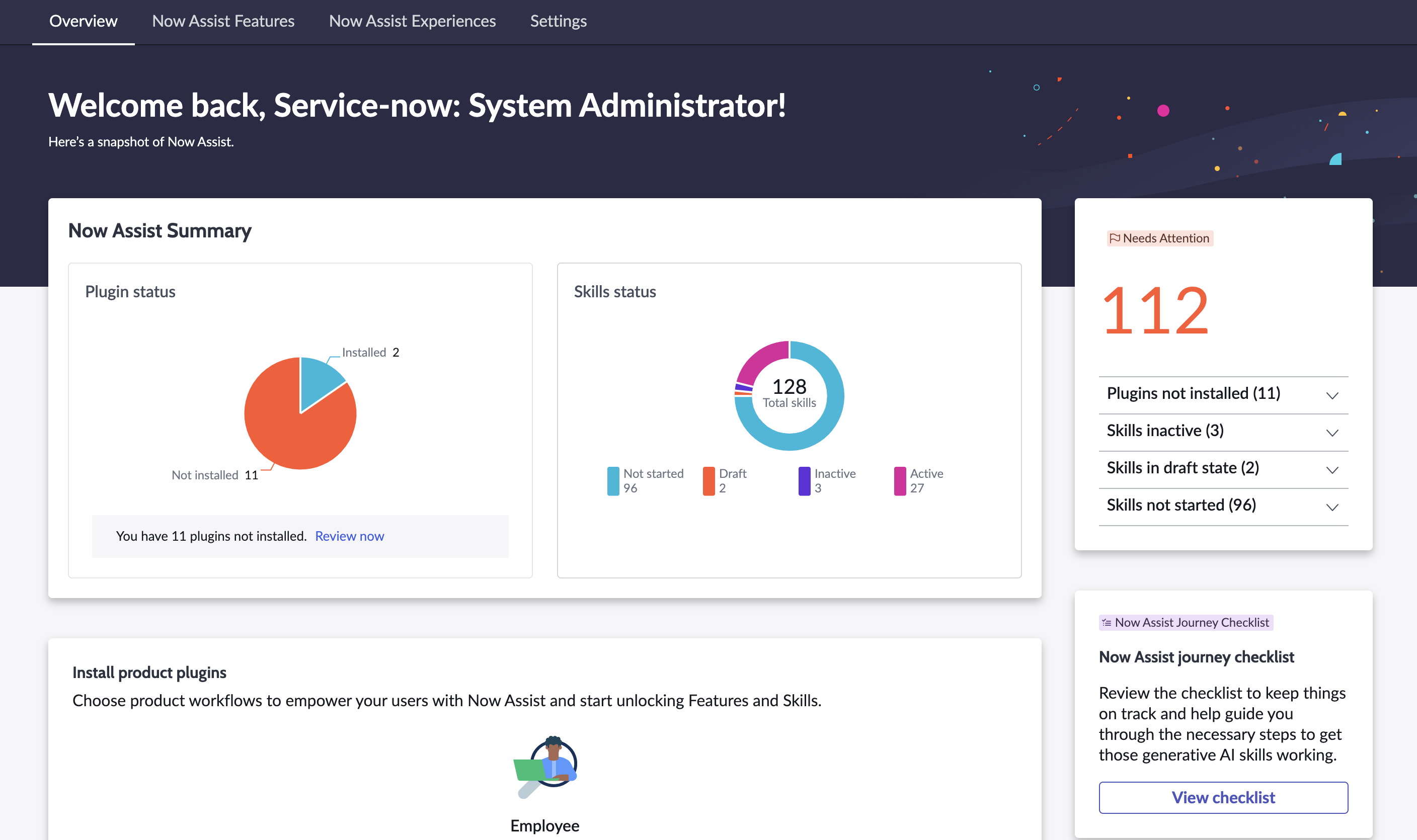Click the Active pink legend swatch
Viewport: 1417px width, 840px height.
click(900, 481)
